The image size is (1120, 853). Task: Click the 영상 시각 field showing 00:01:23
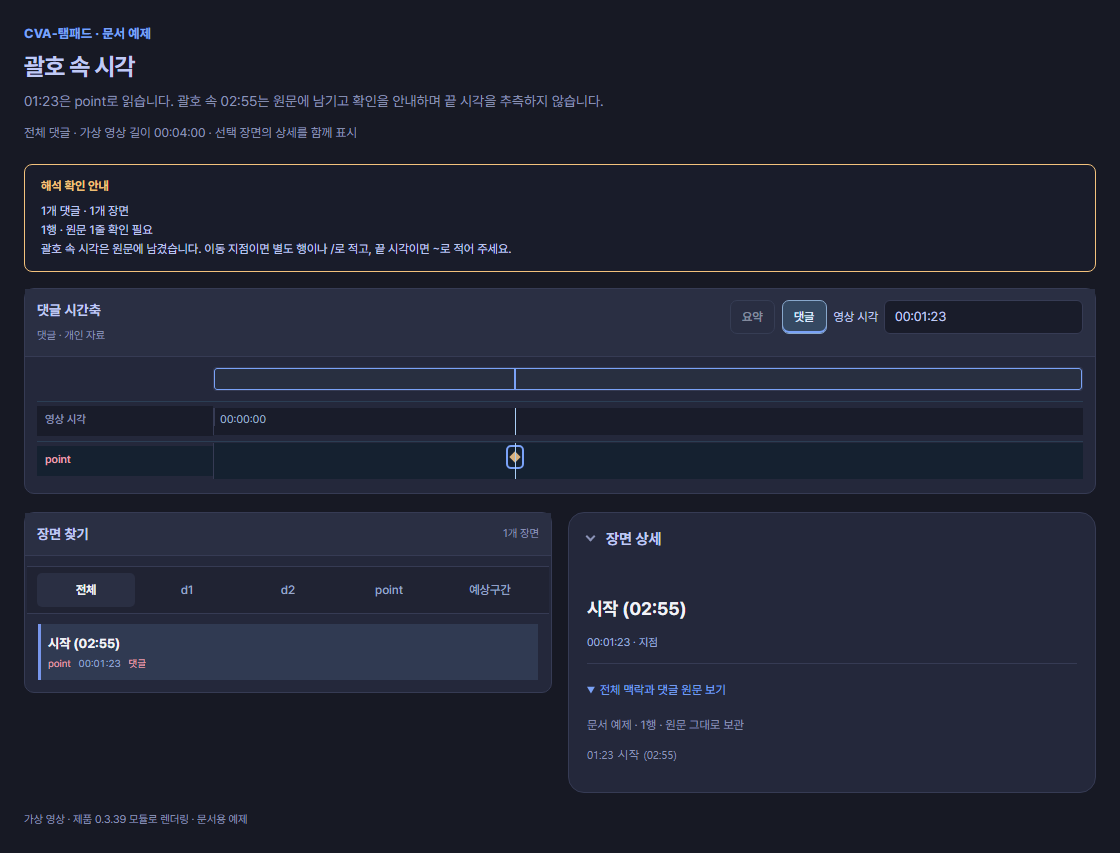983,316
